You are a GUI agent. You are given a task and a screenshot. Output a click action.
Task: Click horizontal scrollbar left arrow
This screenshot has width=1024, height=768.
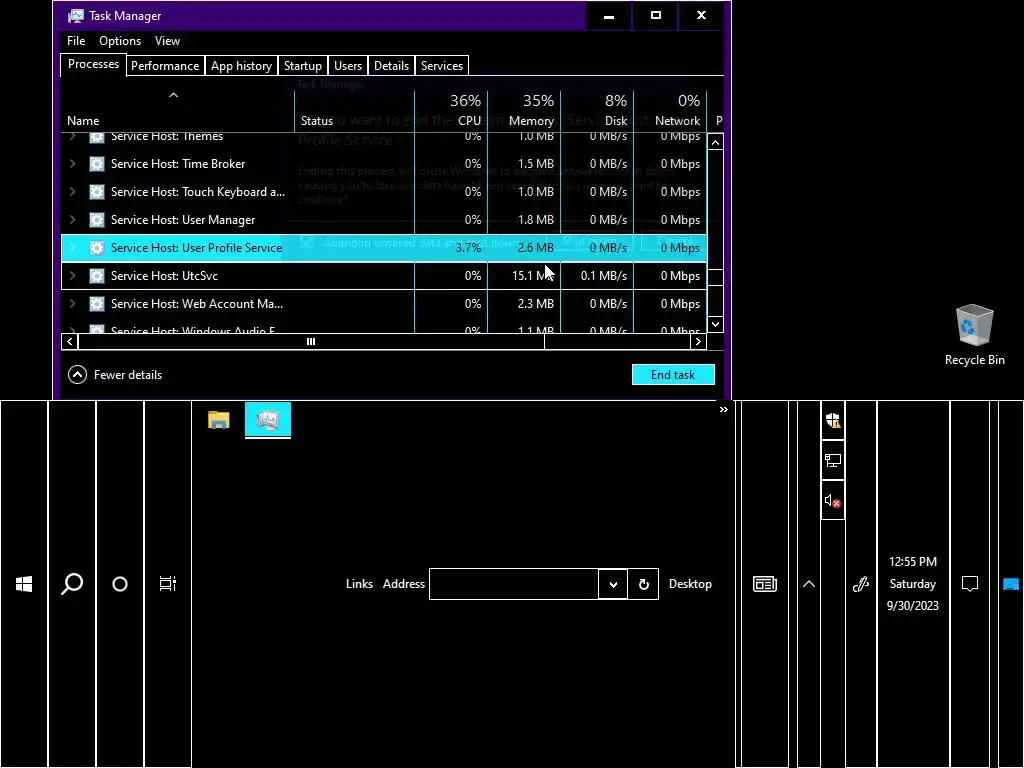click(x=69, y=342)
